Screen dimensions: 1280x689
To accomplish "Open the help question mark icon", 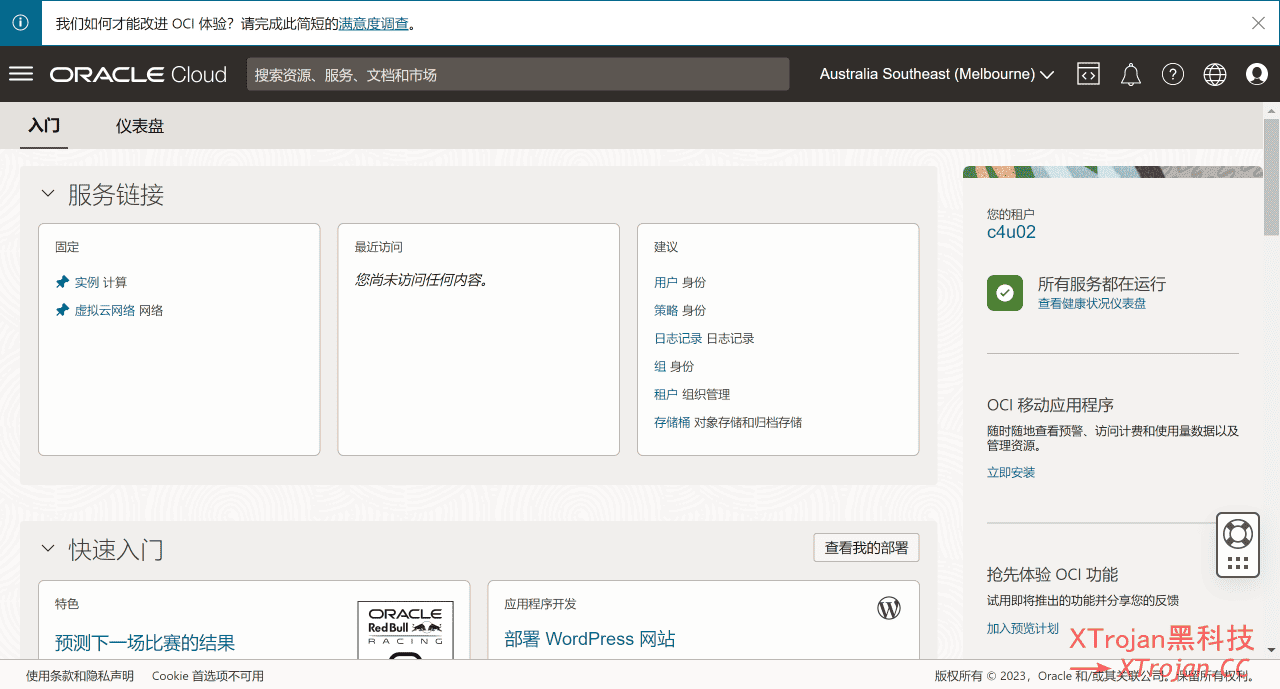I will tap(1173, 74).
